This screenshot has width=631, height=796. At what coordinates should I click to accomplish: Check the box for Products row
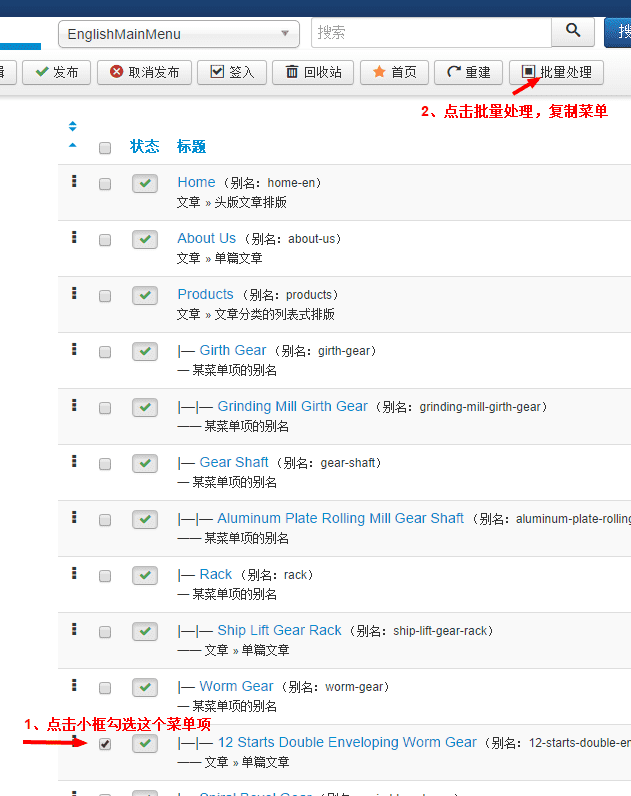click(x=105, y=296)
